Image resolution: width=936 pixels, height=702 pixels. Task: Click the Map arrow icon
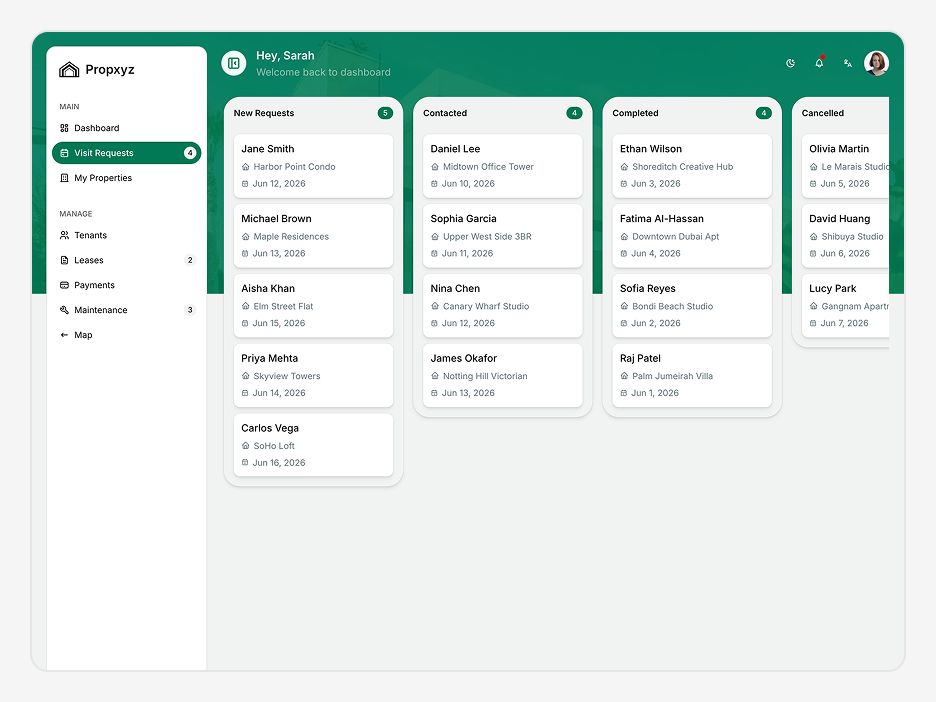[x=64, y=335]
